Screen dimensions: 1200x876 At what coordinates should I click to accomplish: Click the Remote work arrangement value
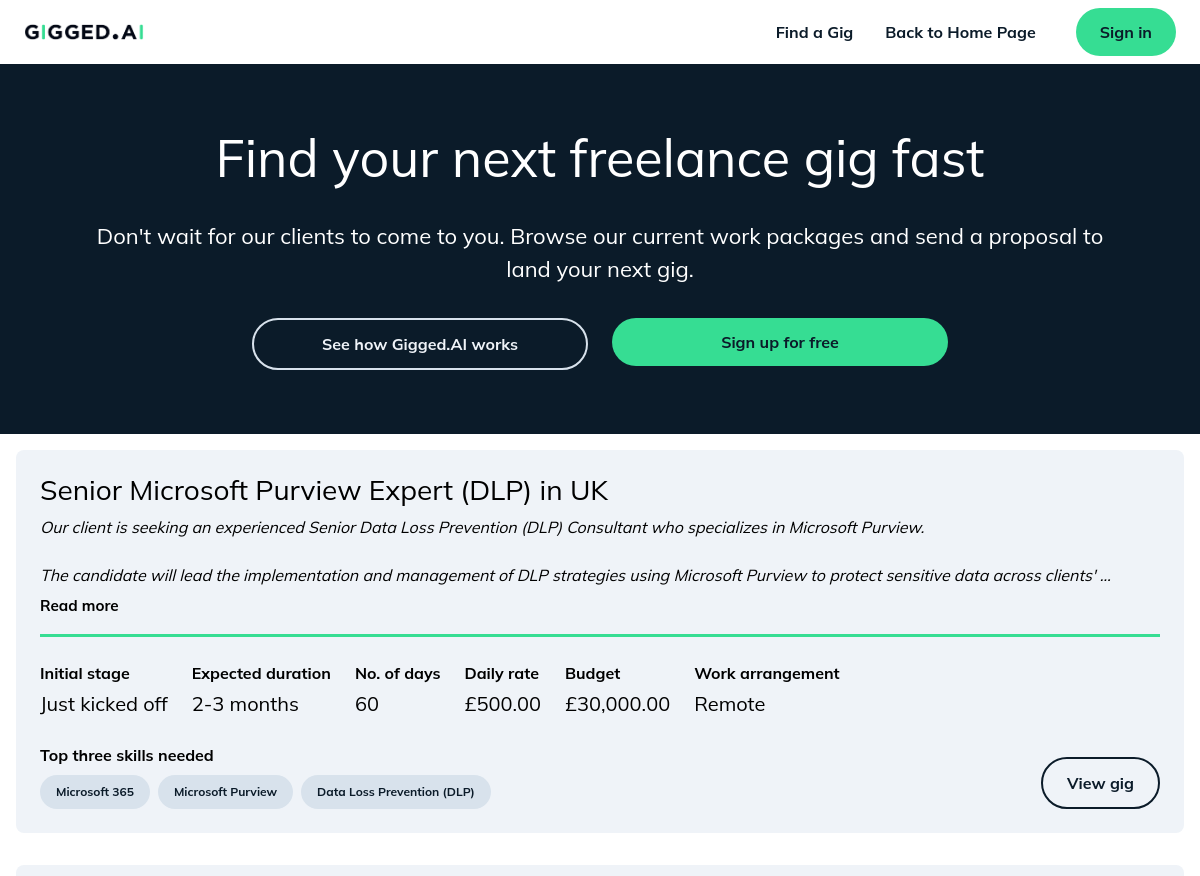[730, 704]
